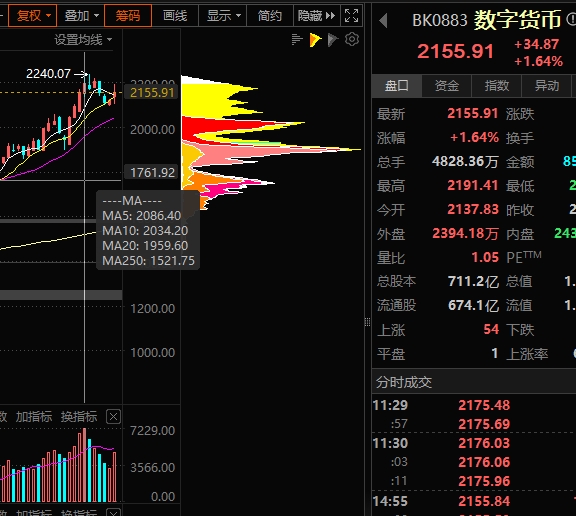Click the panel divider grip handle
Screen dimensions: 576x516
[367, 322]
